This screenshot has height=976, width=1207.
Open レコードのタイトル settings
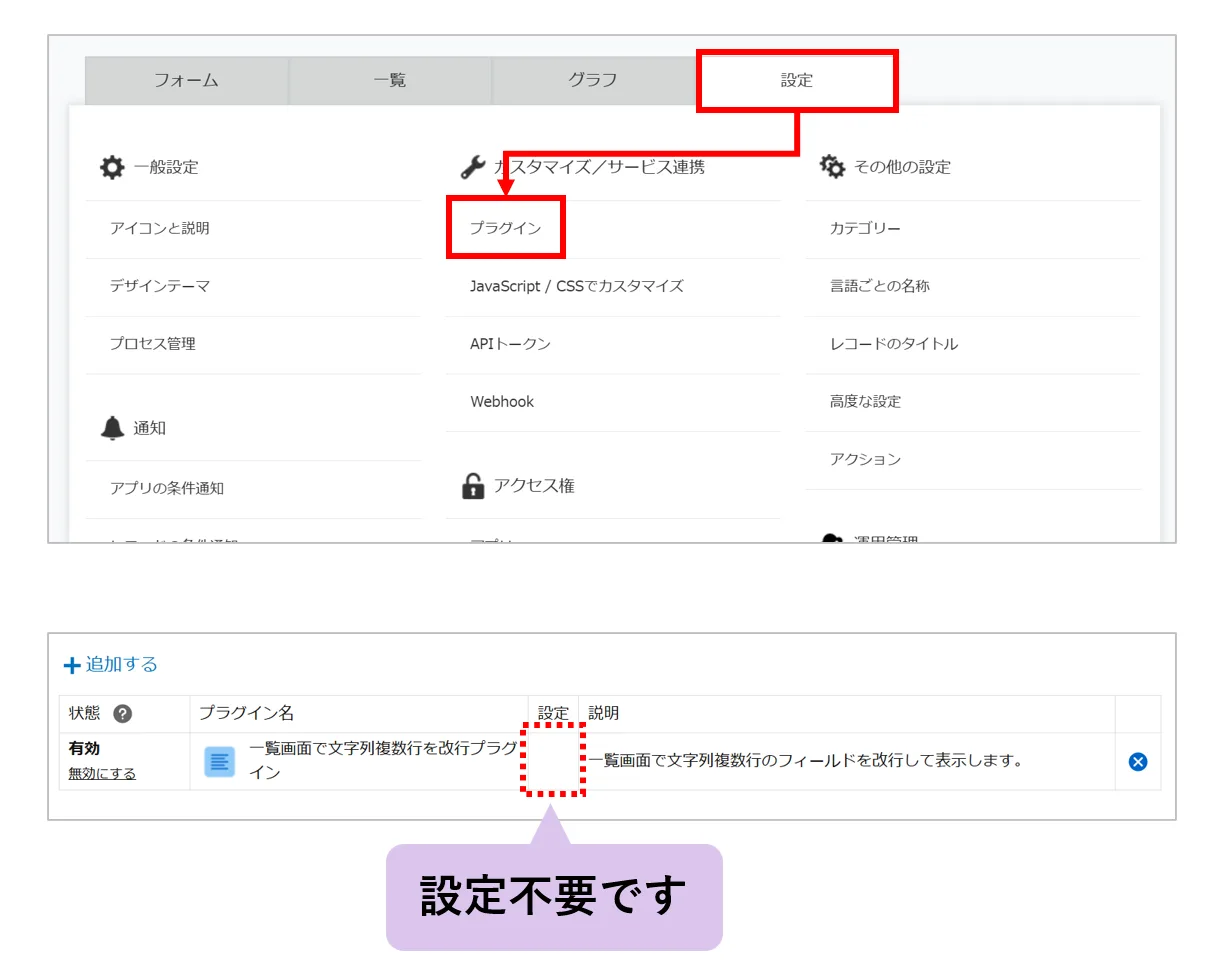tap(894, 344)
